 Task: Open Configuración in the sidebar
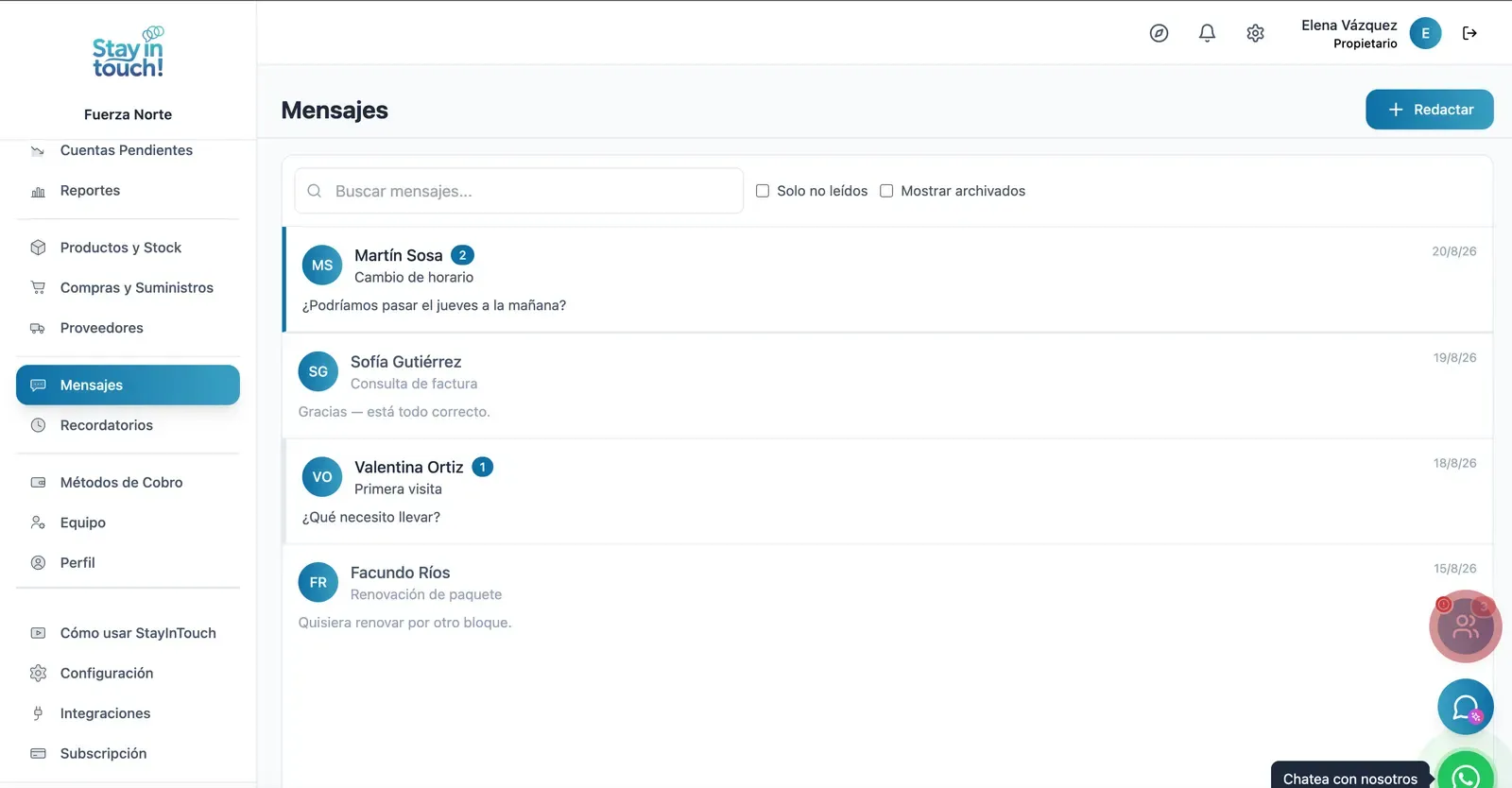point(128,674)
